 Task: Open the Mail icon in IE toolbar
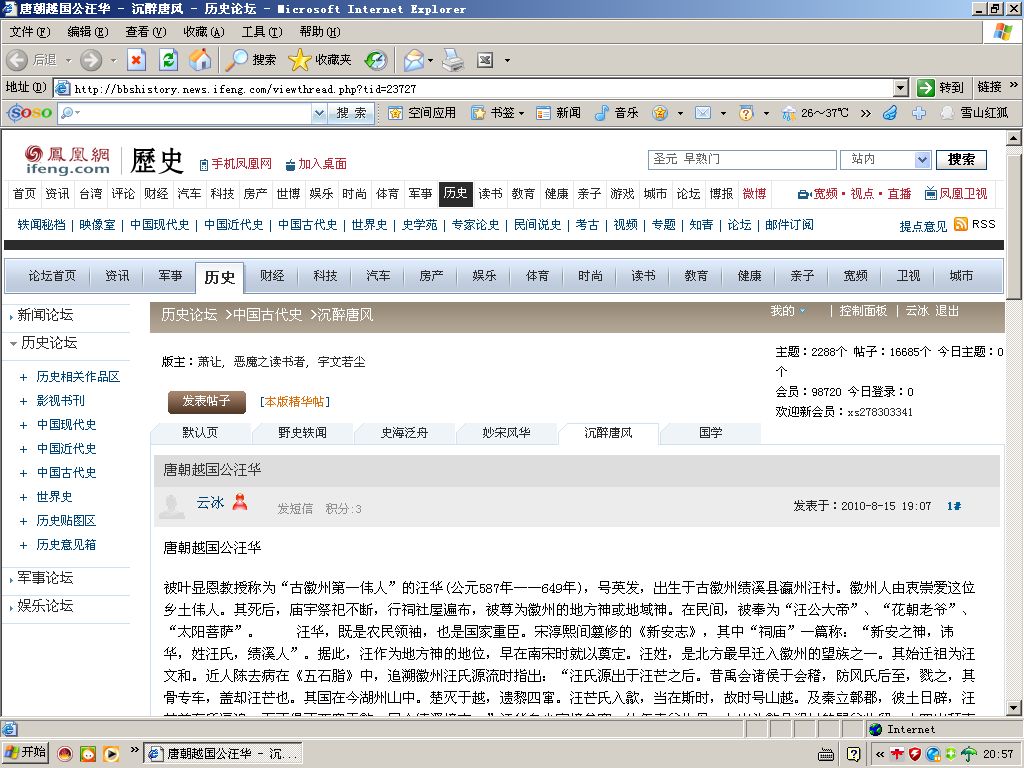pos(412,60)
